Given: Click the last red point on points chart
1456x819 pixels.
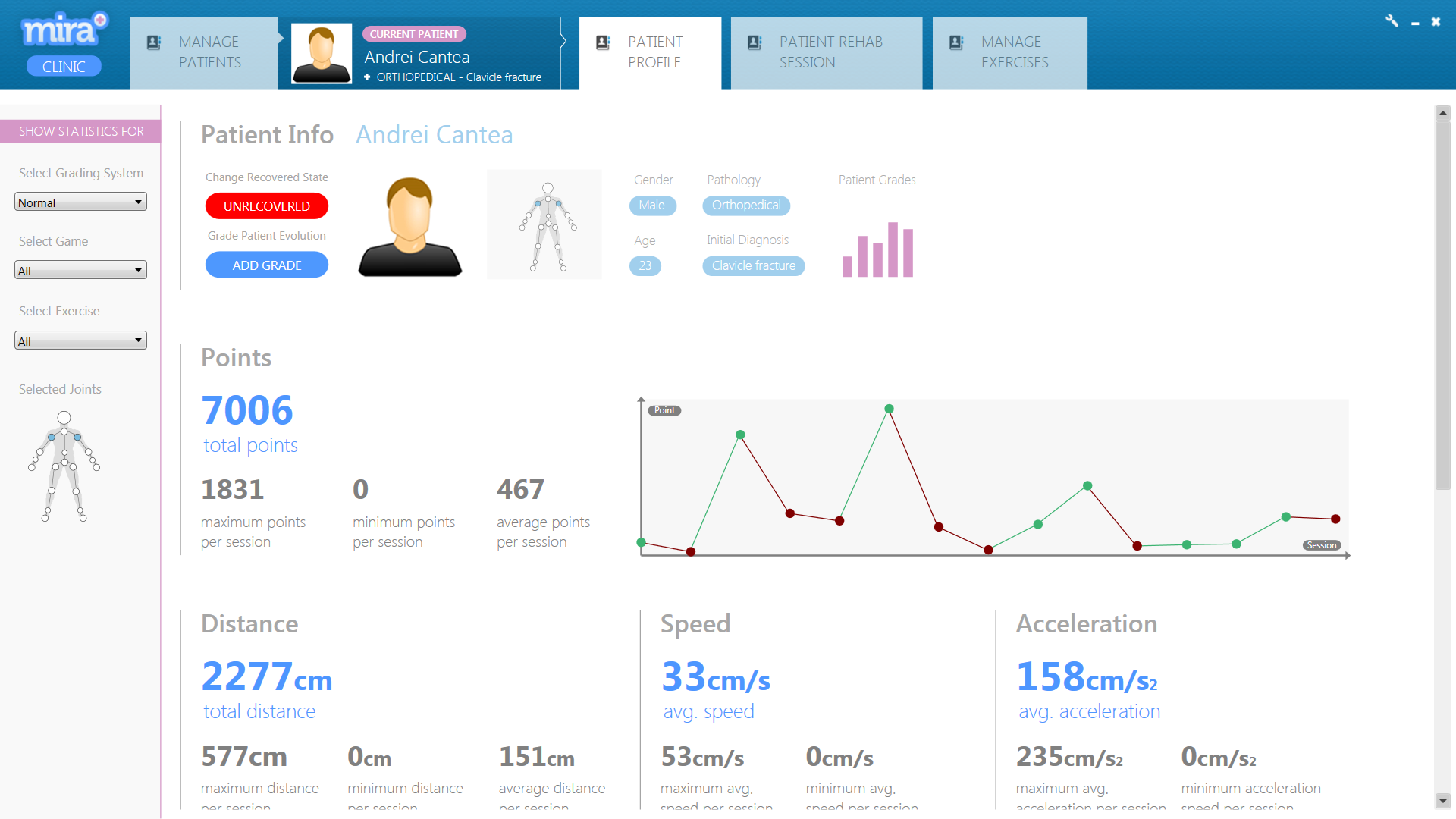Looking at the screenshot, I should [x=1335, y=519].
